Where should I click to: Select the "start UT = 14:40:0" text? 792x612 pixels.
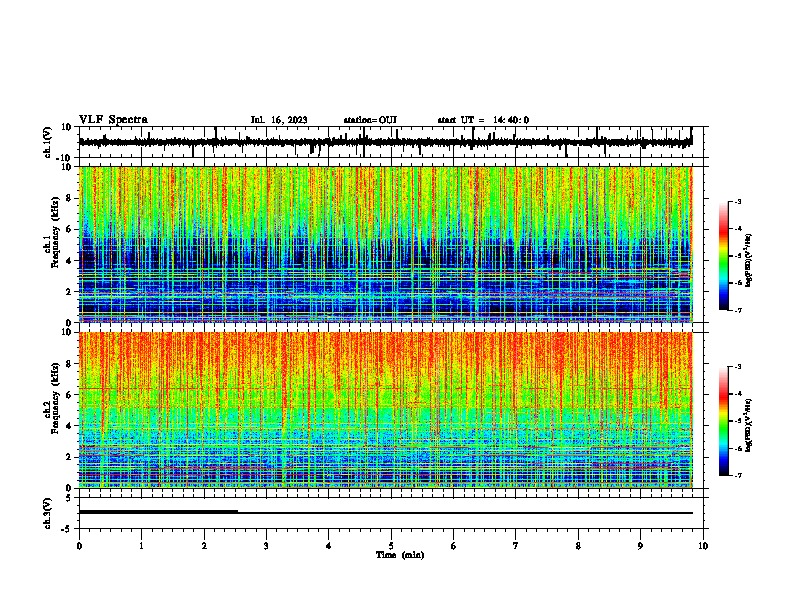click(483, 120)
